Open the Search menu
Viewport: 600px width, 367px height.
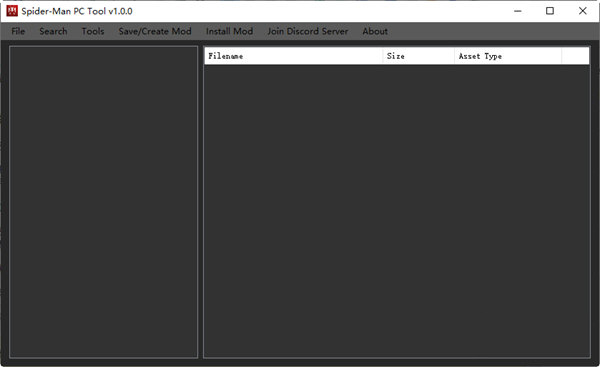click(53, 31)
